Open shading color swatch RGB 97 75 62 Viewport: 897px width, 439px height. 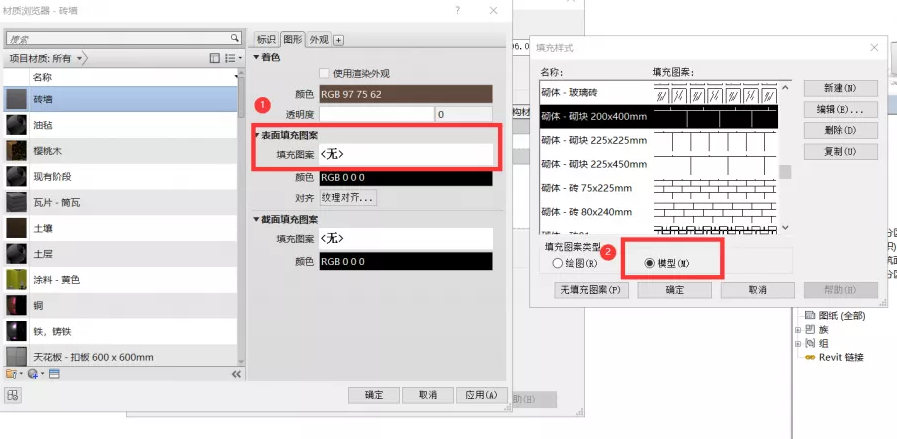pyautogui.click(x=406, y=94)
